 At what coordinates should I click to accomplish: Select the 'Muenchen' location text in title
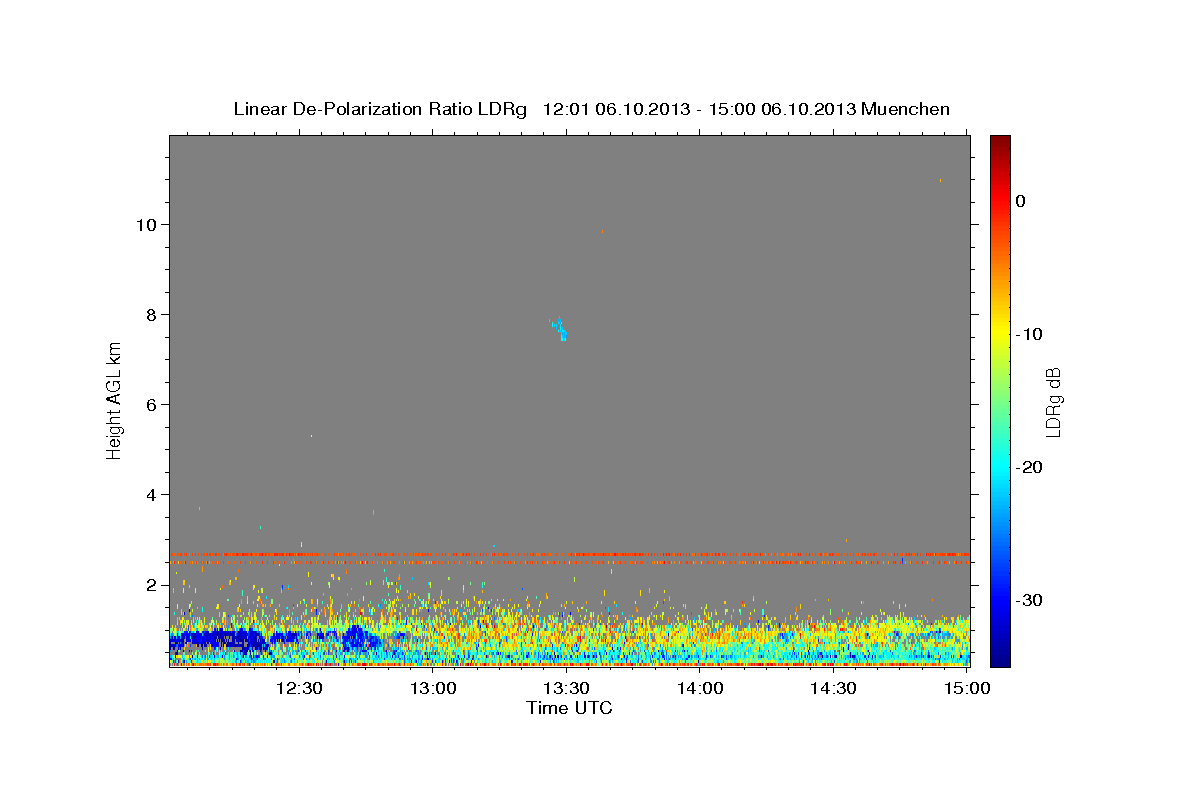(x=905, y=109)
